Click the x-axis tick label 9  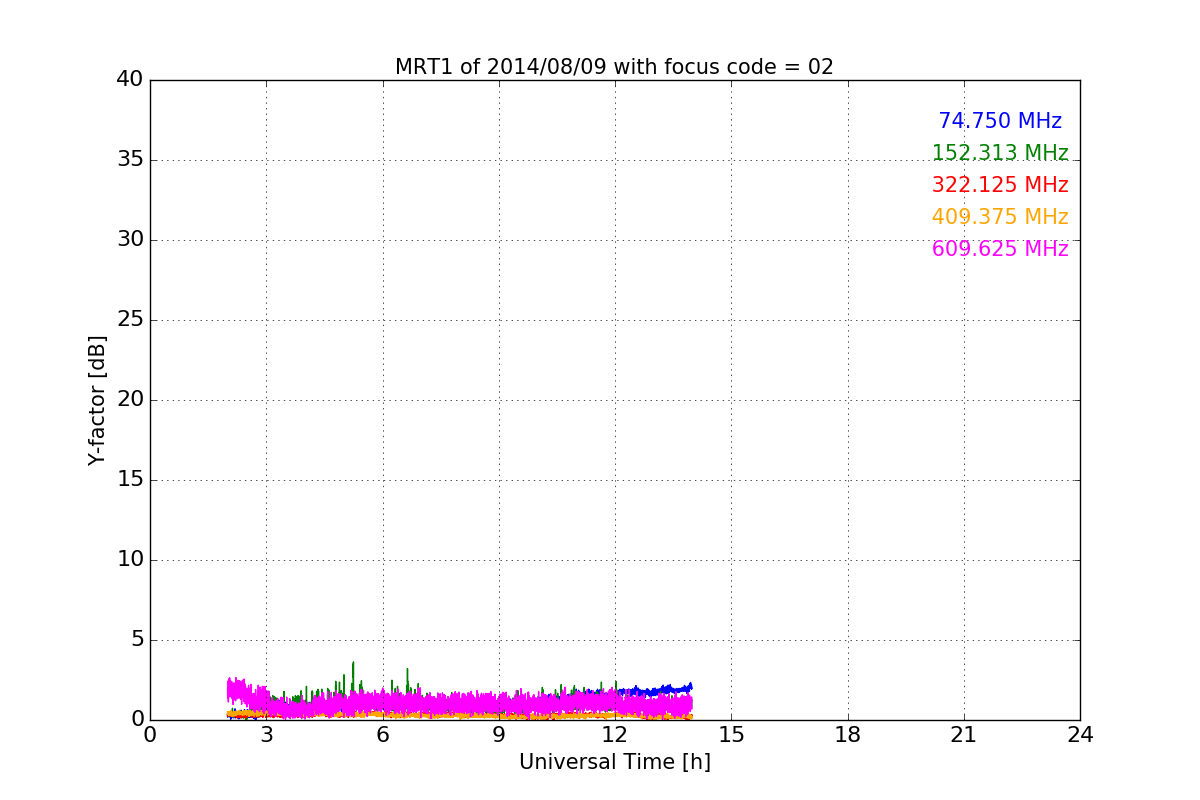point(499,735)
